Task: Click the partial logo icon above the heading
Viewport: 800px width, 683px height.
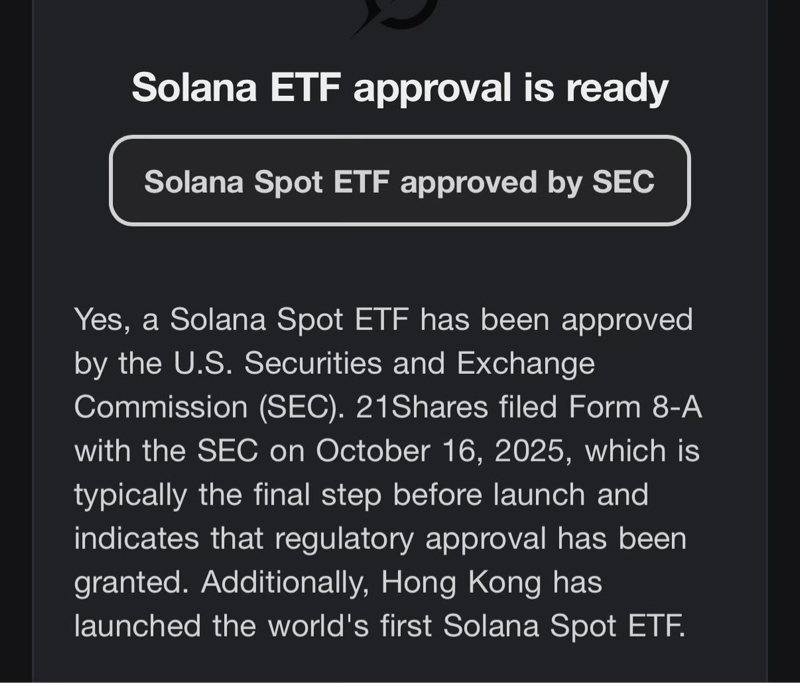Action: [398, 14]
